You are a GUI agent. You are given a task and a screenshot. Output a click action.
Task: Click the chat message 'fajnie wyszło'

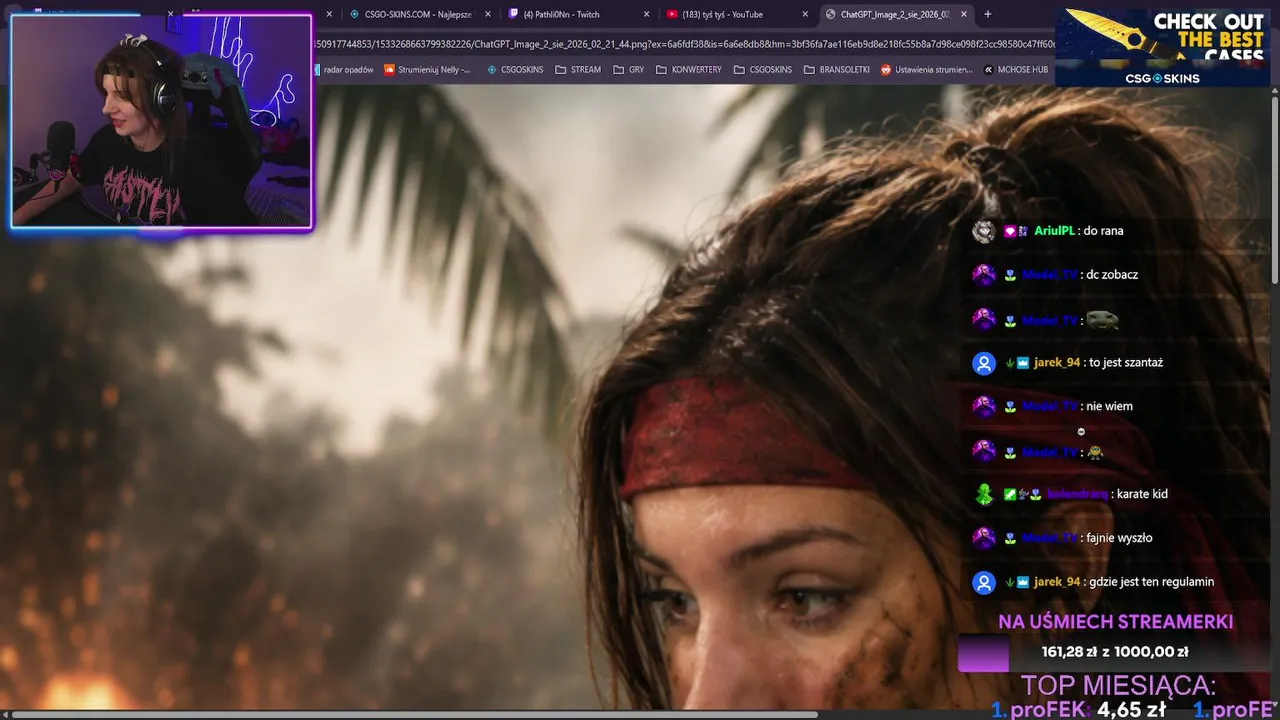[x=1120, y=538]
